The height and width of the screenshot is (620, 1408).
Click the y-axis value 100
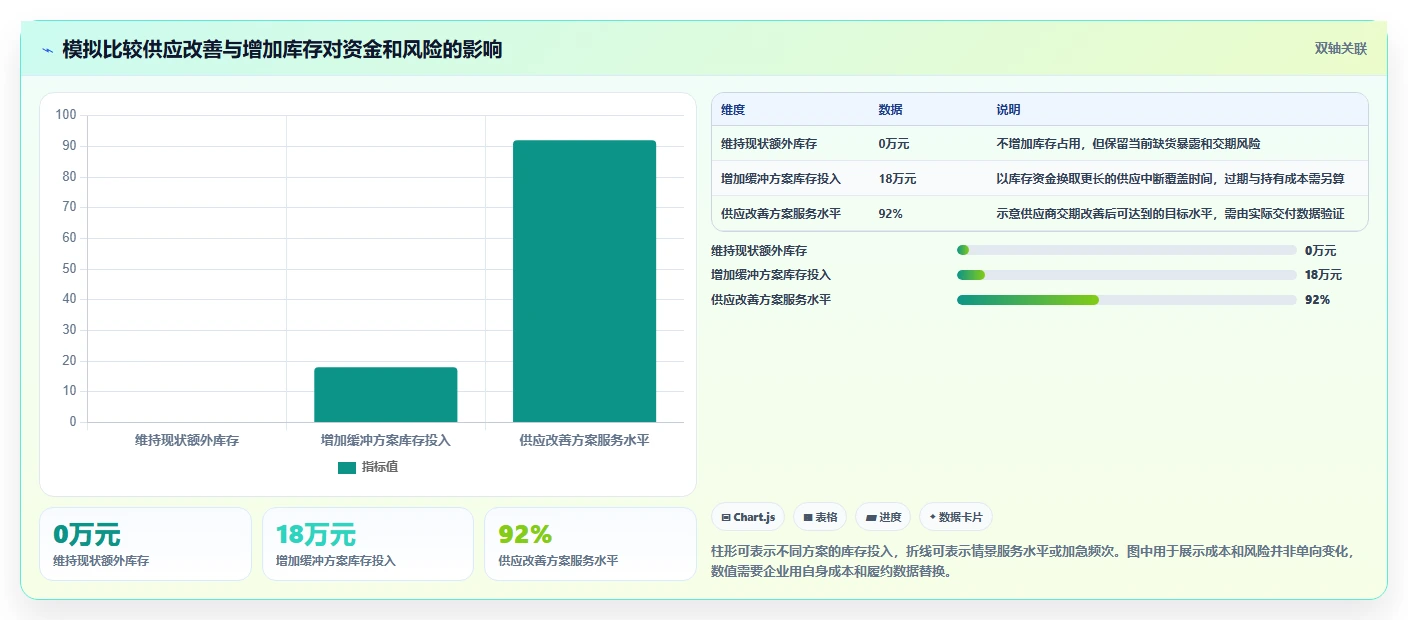point(66,115)
